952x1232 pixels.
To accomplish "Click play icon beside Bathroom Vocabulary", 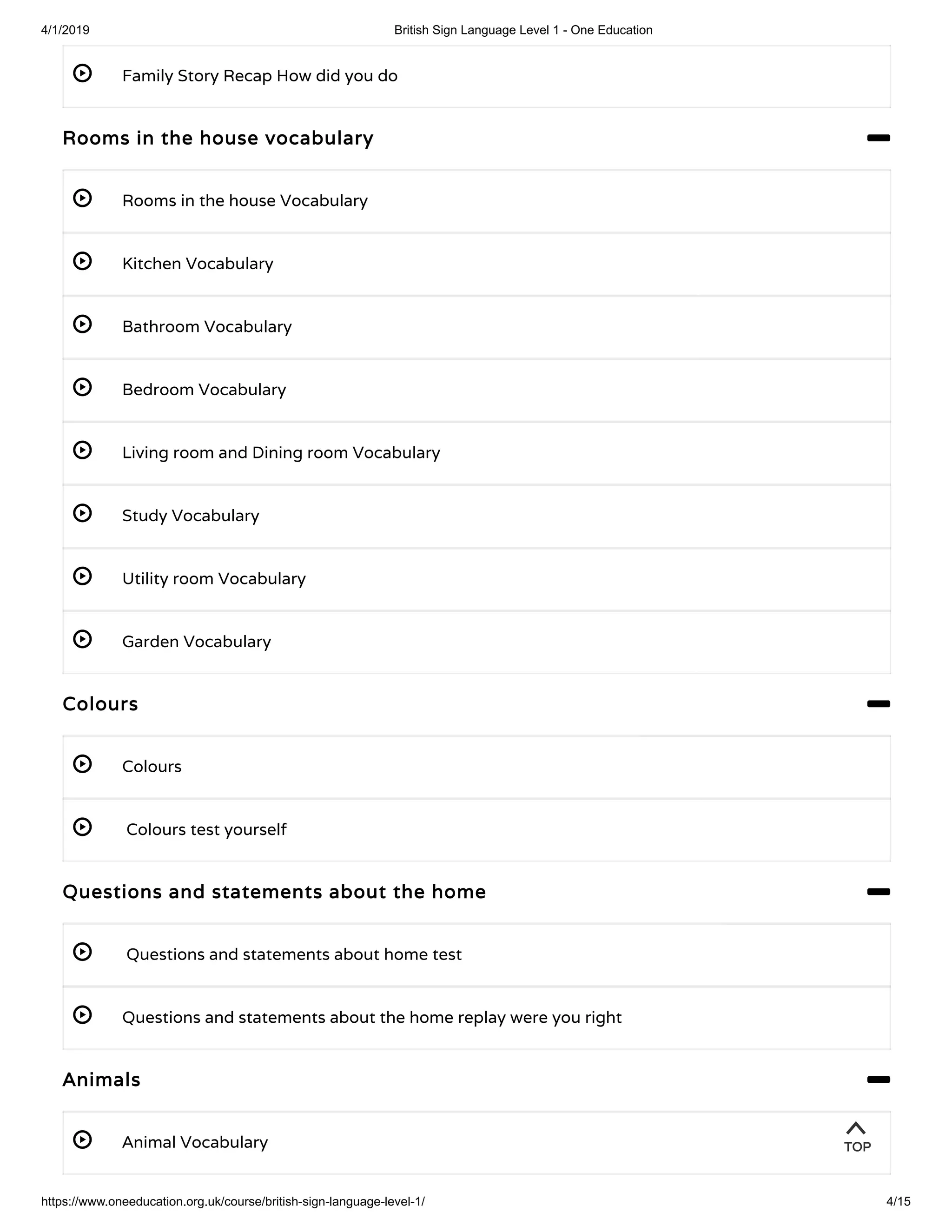I will click(82, 325).
